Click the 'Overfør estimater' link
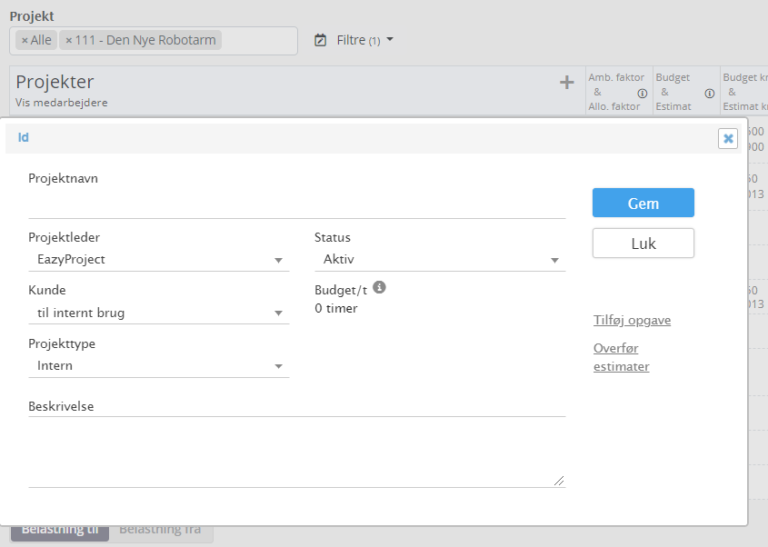 point(621,357)
